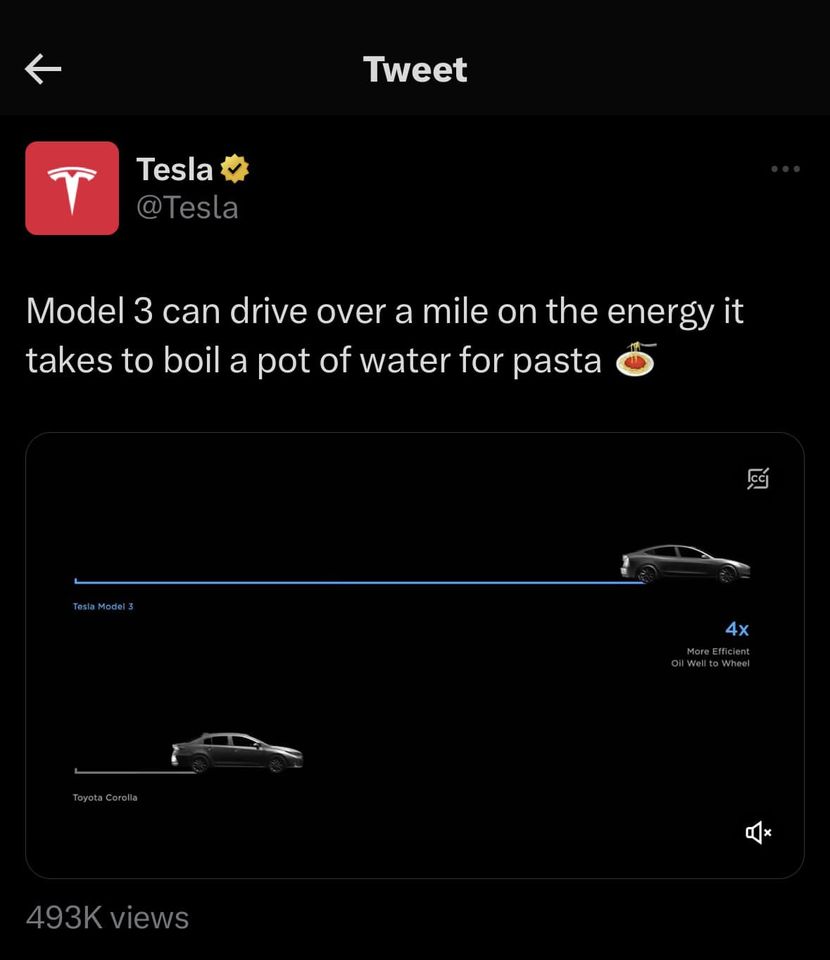Click the Tesla Model 3 car image
This screenshot has width=830, height=960.
point(685,564)
